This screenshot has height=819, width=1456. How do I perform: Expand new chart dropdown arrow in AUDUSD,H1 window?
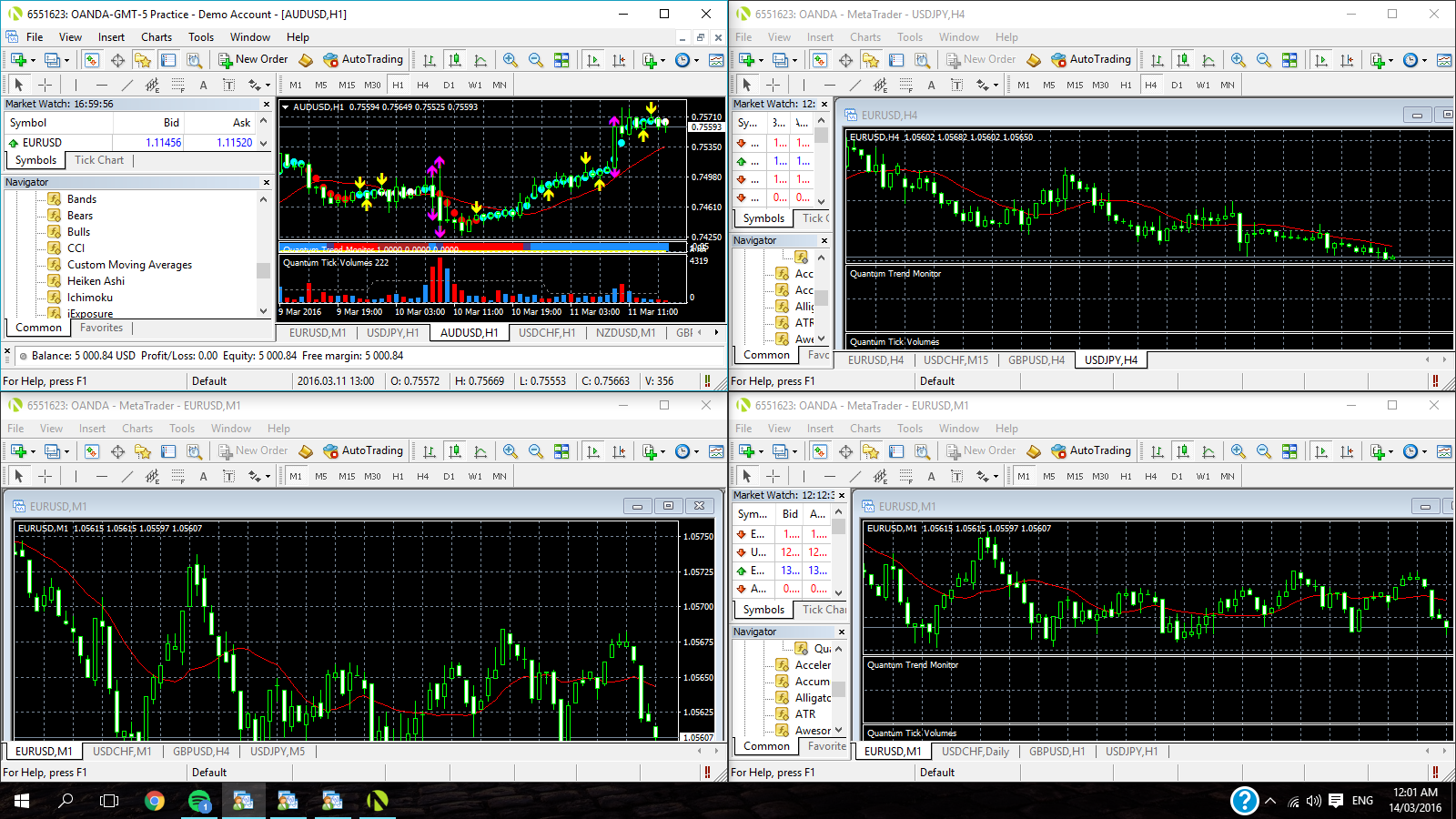pyautogui.click(x=33, y=60)
